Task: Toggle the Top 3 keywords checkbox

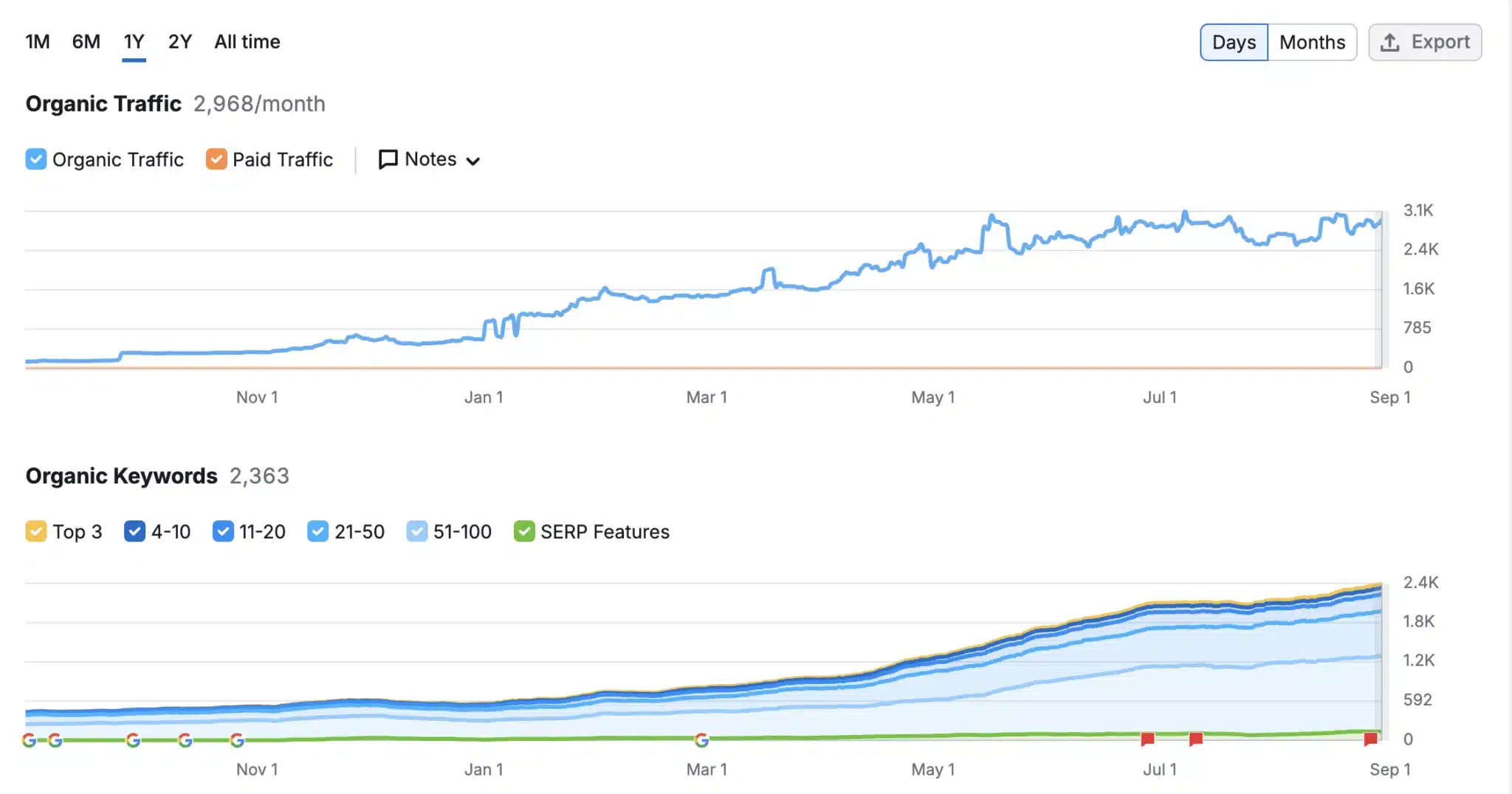Action: (35, 531)
